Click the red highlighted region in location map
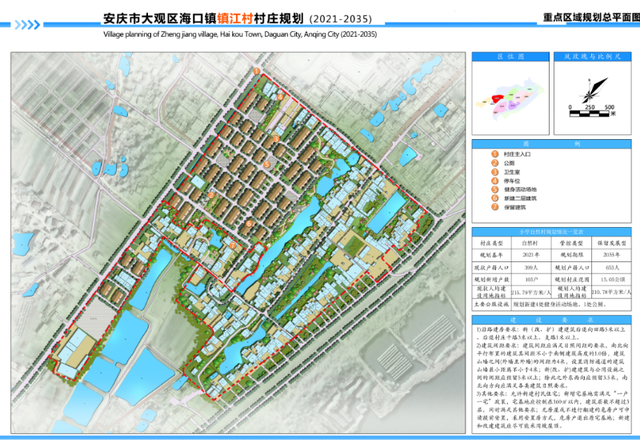640x442 pixels. (497, 99)
